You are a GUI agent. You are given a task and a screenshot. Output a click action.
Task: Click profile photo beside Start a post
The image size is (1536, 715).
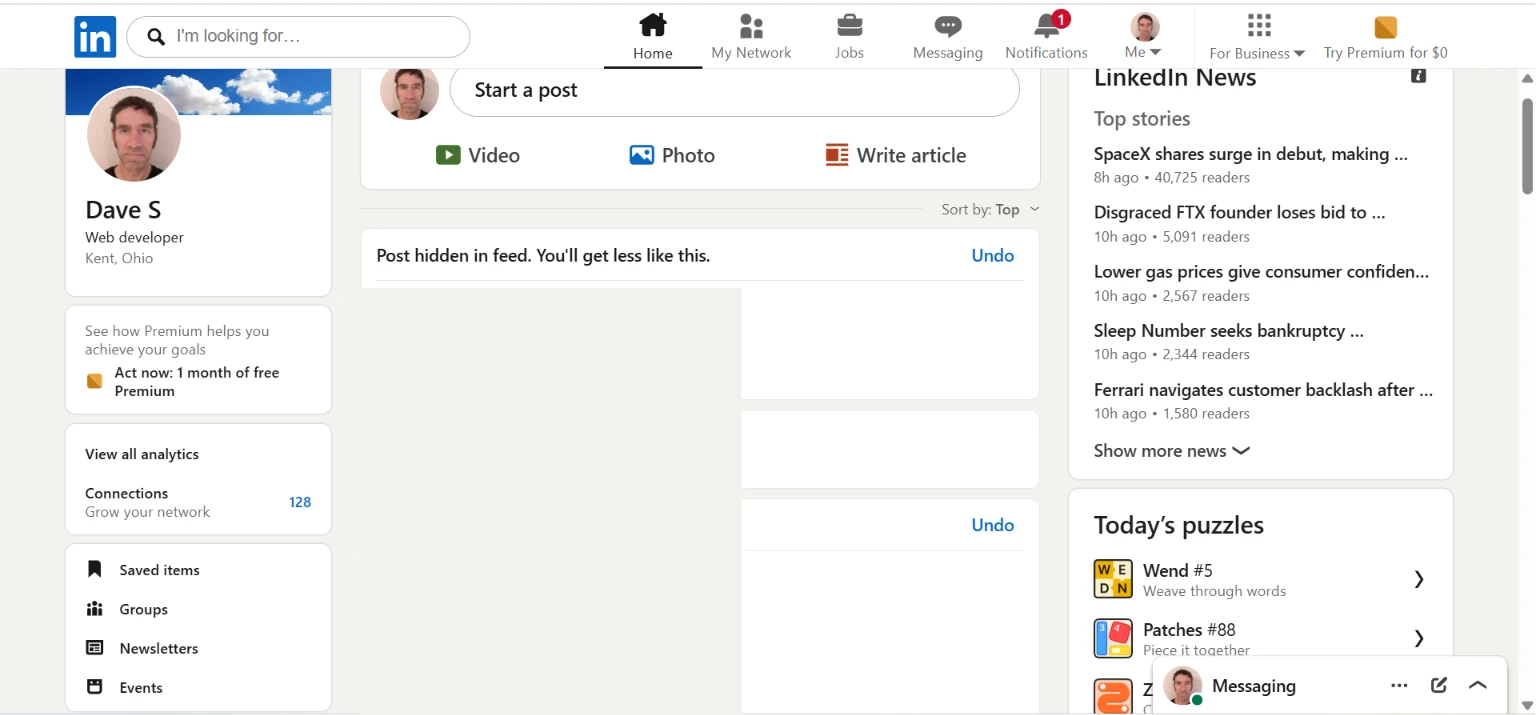click(x=409, y=92)
